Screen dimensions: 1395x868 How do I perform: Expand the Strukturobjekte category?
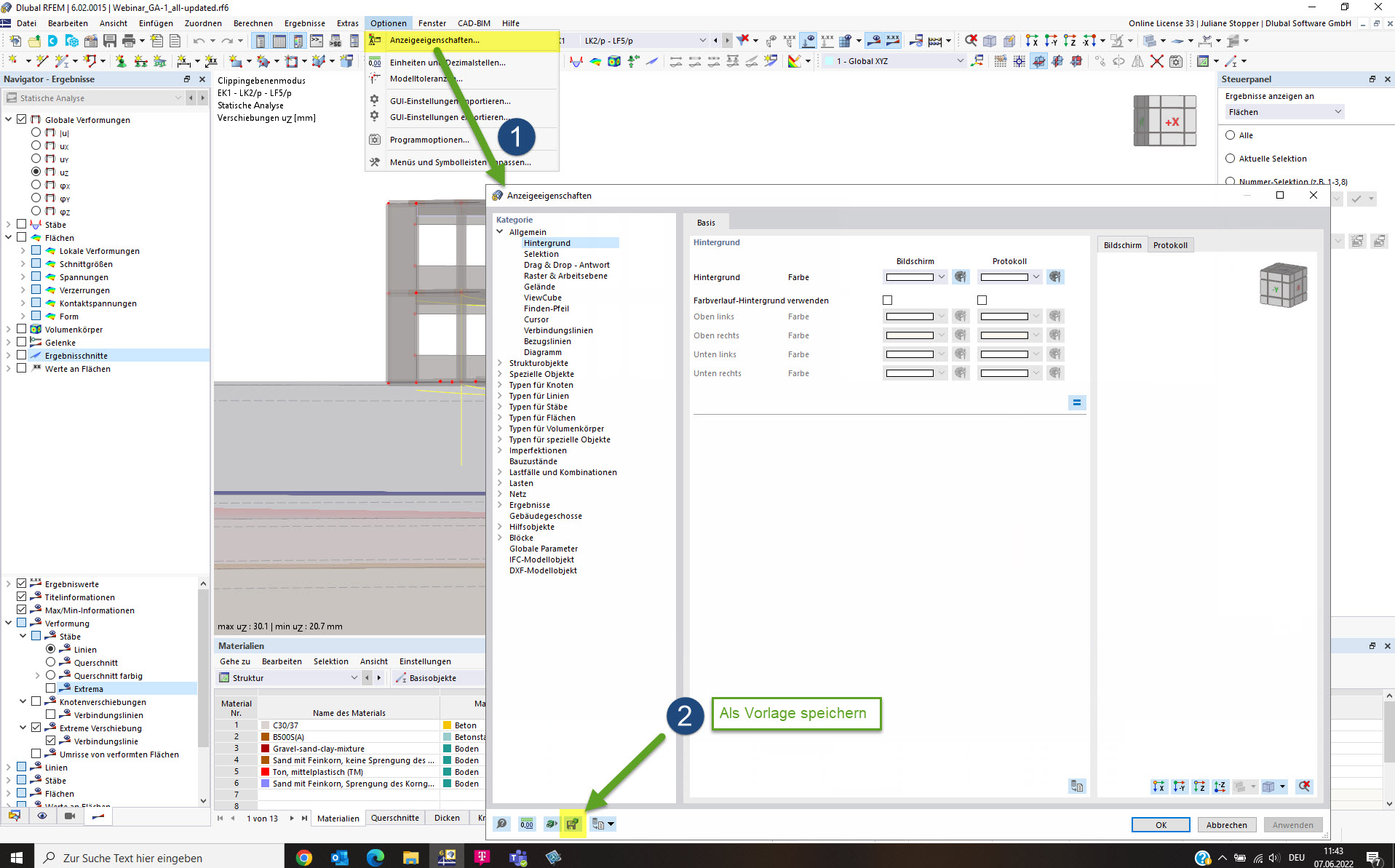coord(500,363)
